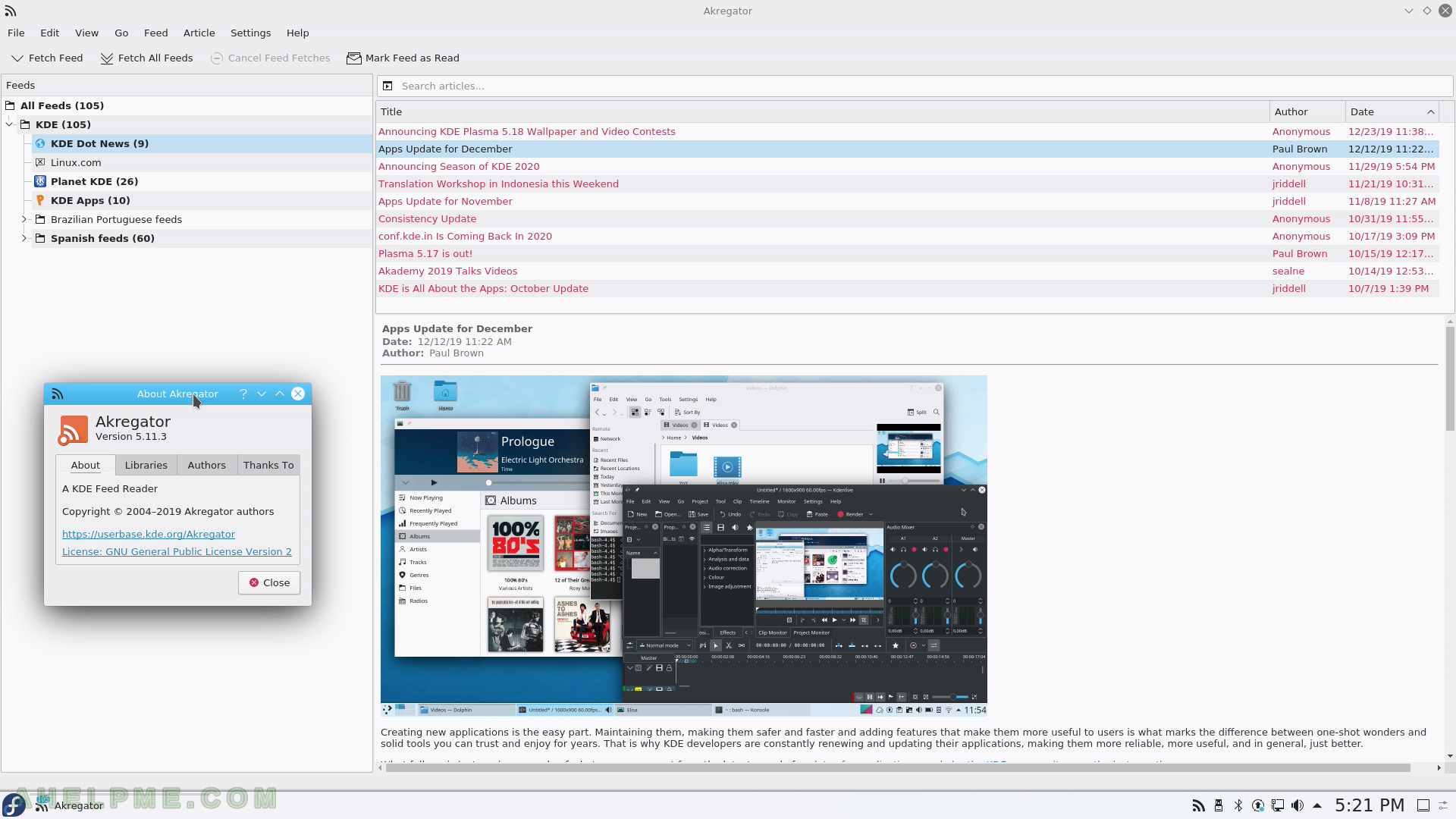Open the GNU General Public License link

click(x=177, y=551)
